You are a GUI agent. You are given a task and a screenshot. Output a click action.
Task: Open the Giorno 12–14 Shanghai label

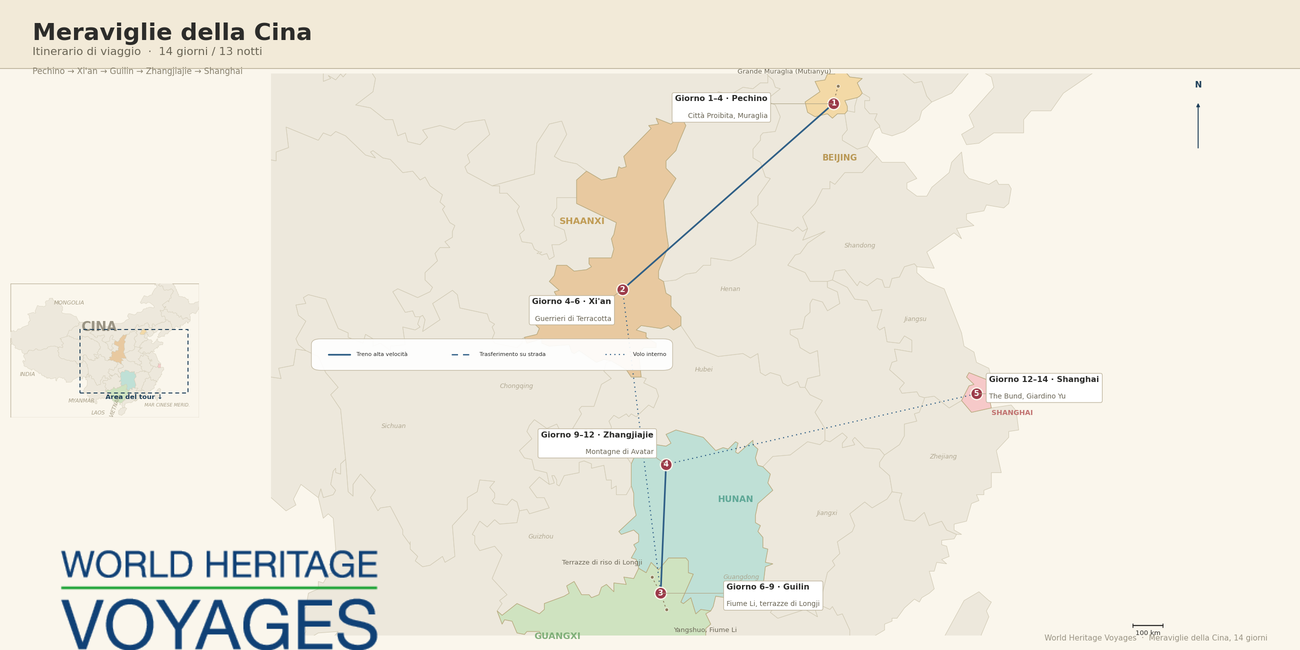[x=1044, y=388]
